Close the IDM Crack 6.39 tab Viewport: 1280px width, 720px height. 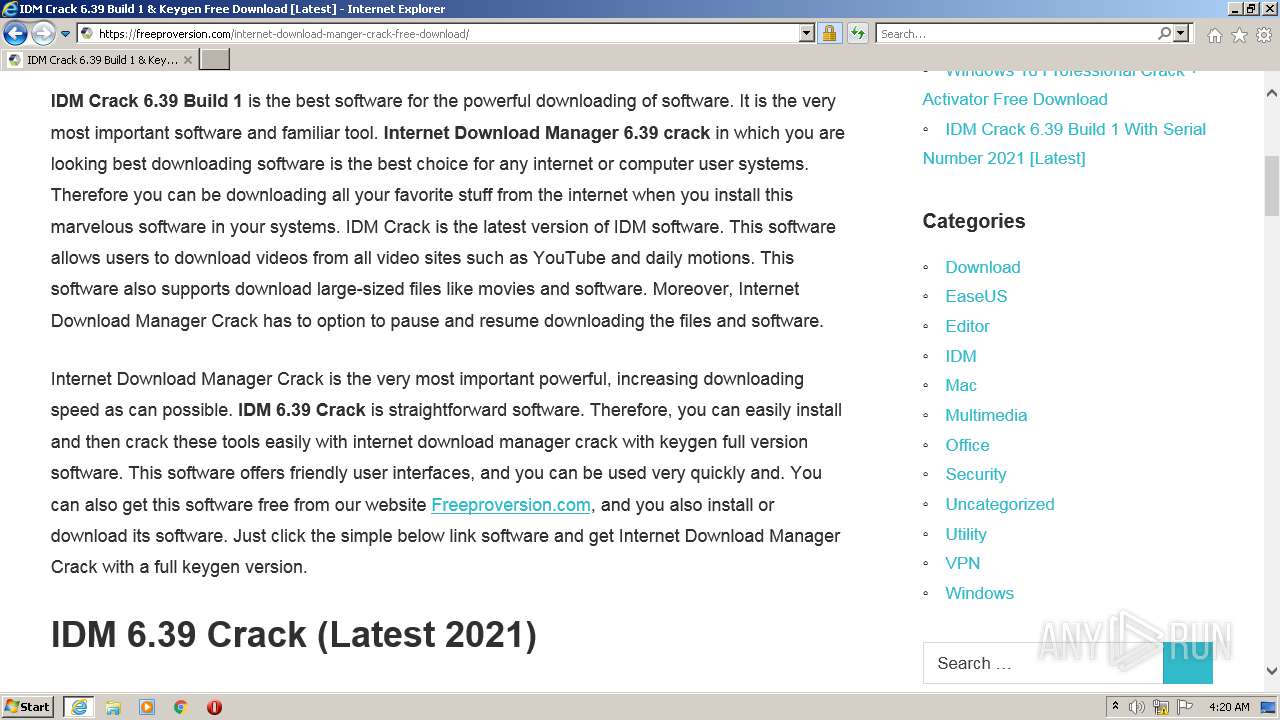coord(187,60)
